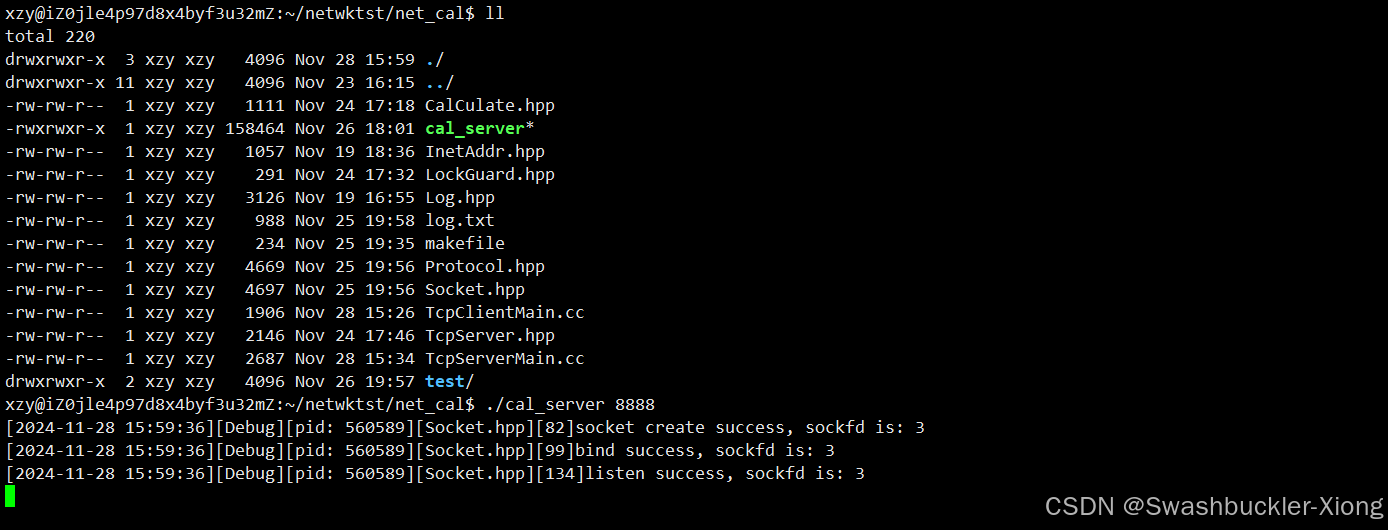Click the CalCulate.hpp filename

[489, 106]
